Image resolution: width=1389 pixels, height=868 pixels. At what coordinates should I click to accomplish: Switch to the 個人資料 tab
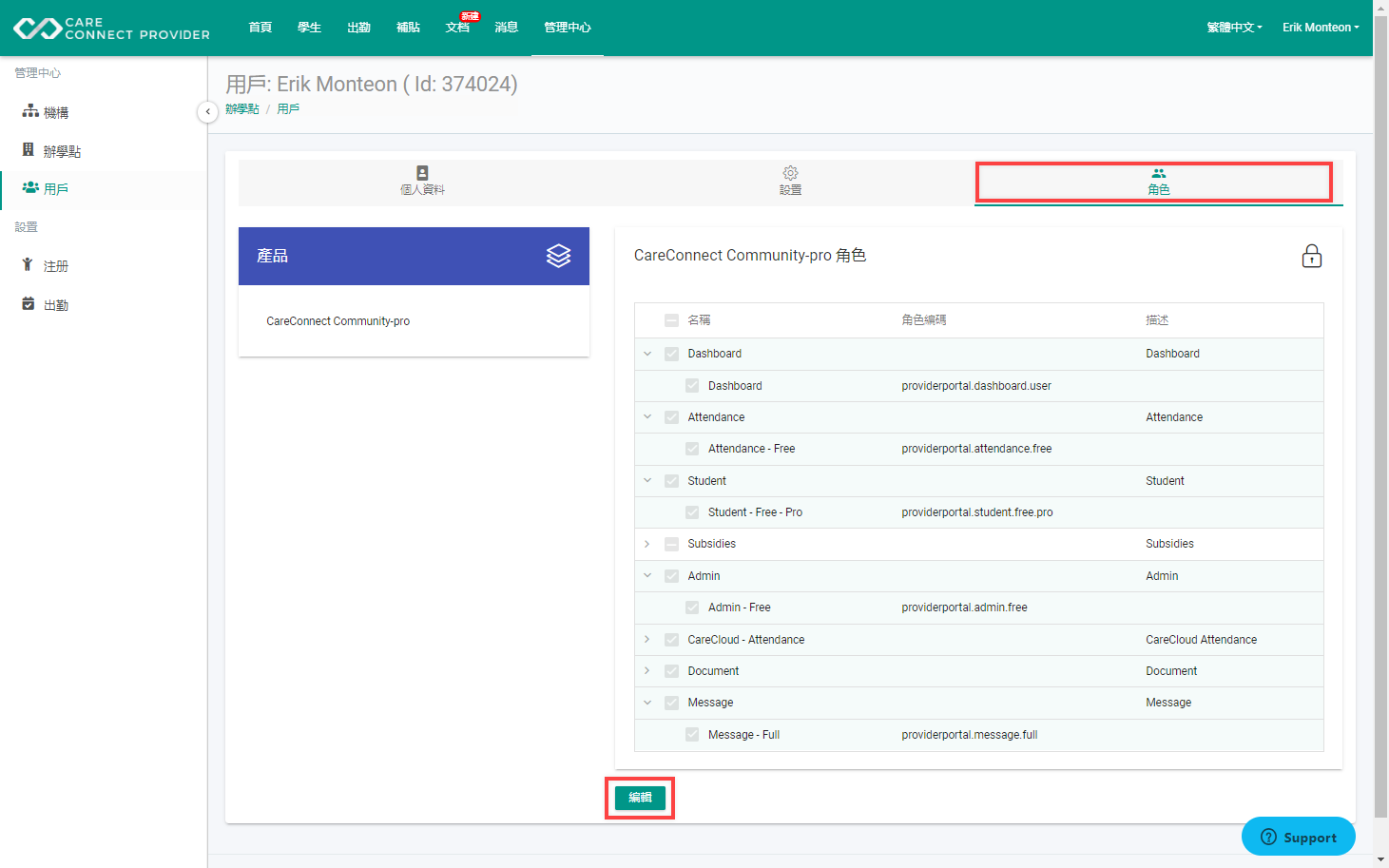click(x=422, y=182)
